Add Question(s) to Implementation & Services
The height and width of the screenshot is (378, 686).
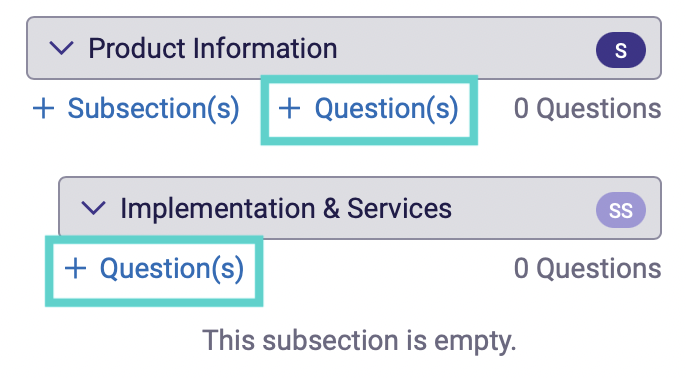pos(154,268)
